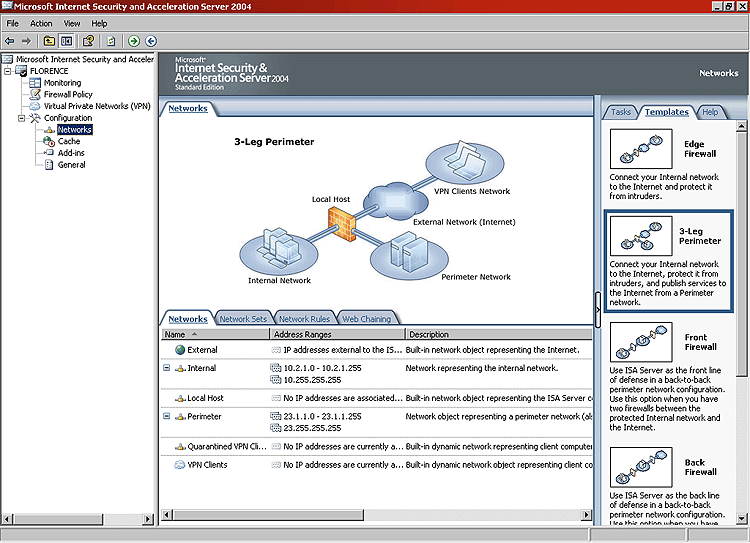Viewport: 750px width, 543px height.
Task: Sort by the Description column header
Action: pos(499,334)
